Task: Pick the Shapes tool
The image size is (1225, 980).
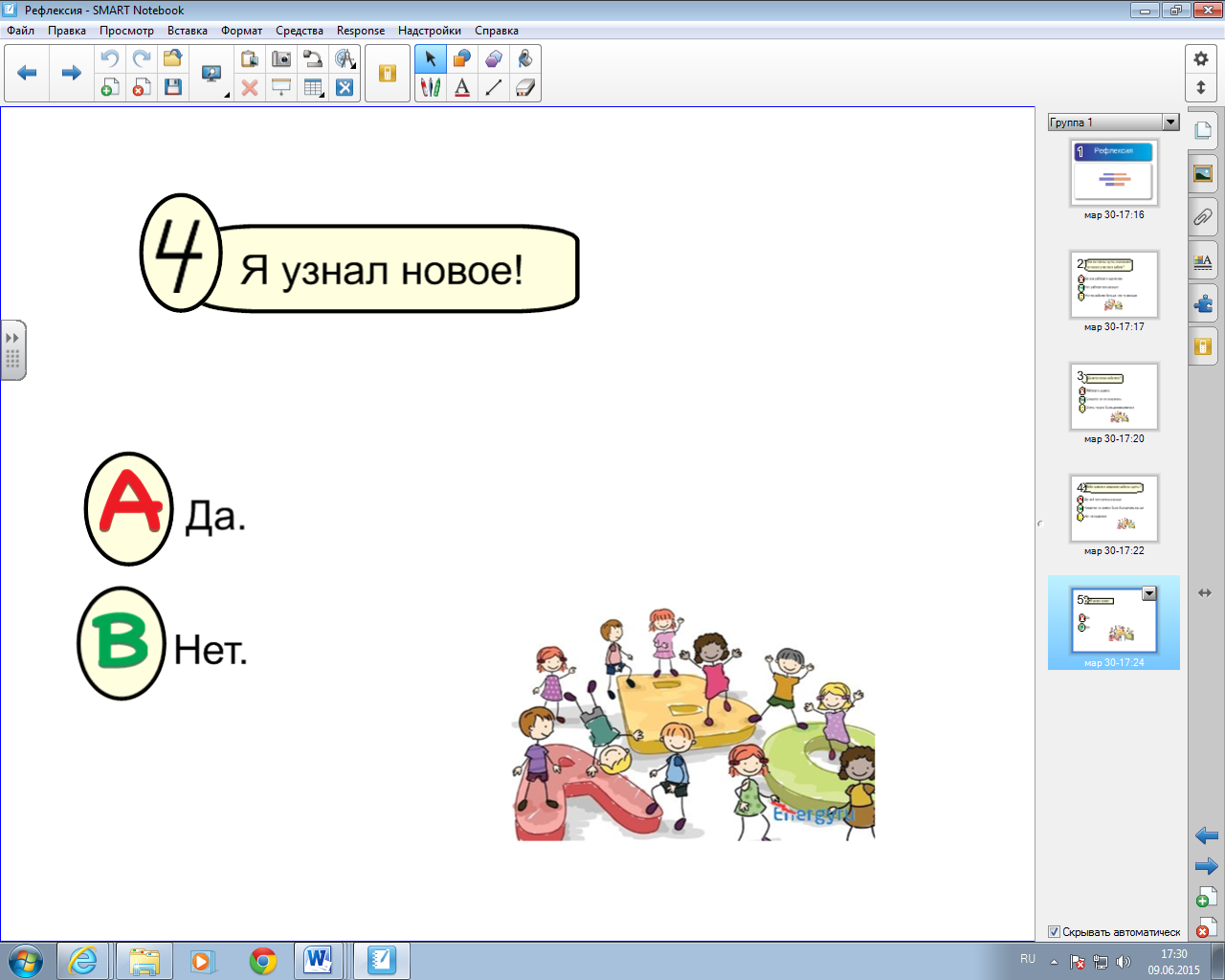Action: pyautogui.click(x=462, y=59)
